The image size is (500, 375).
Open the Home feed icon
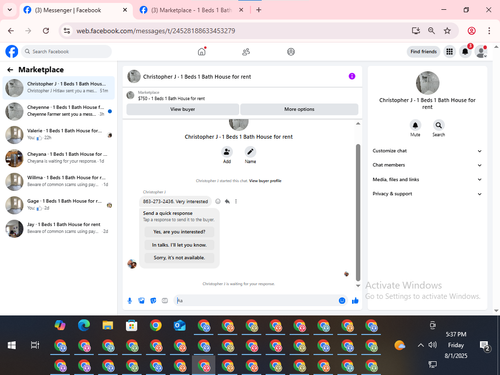[x=202, y=52]
